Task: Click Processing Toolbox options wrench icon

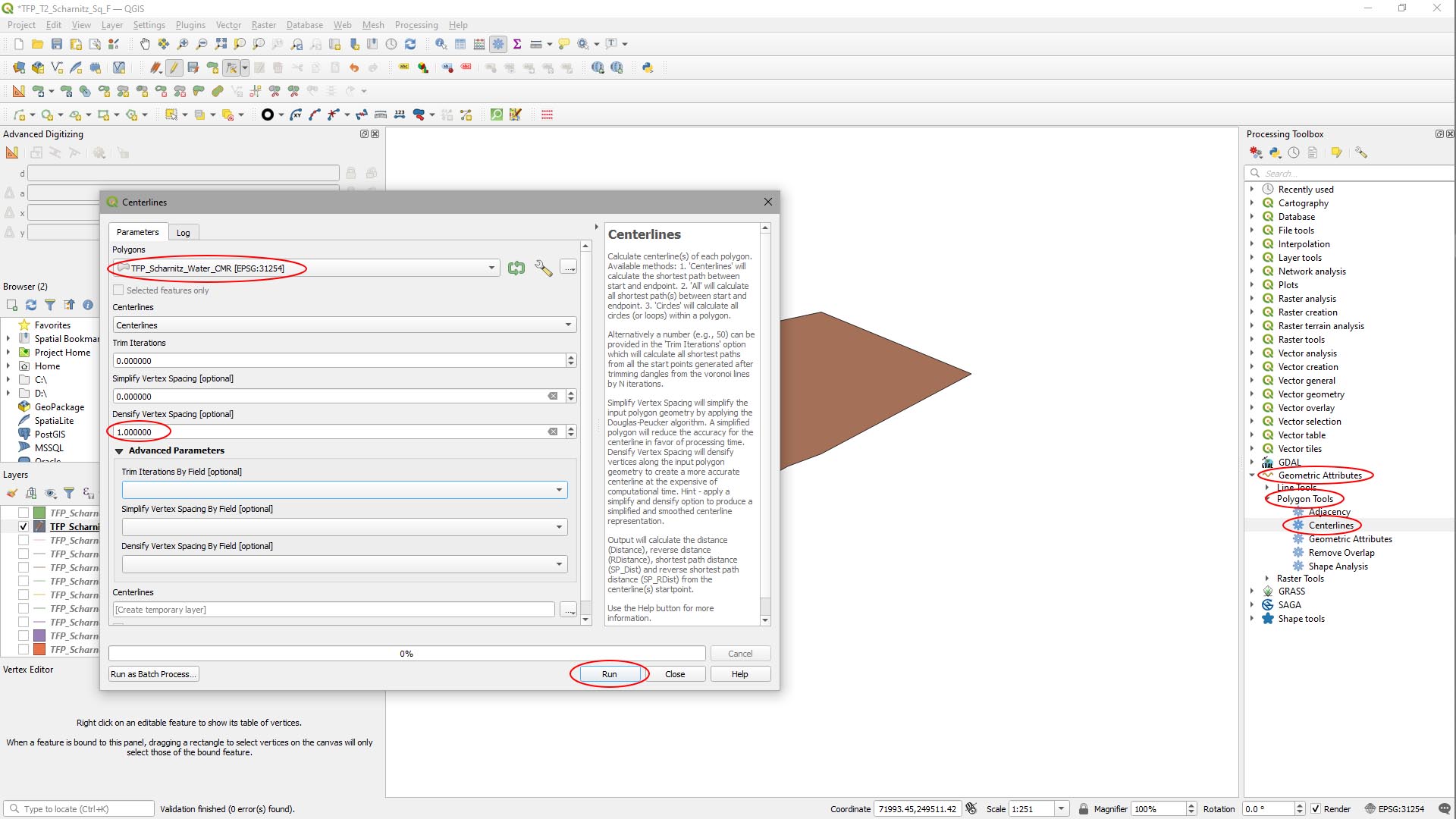Action: pyautogui.click(x=1361, y=152)
